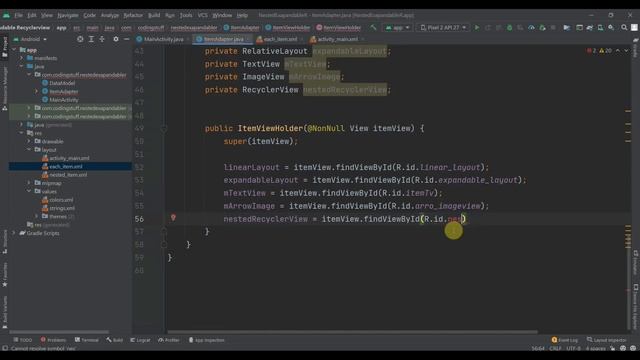Collapse the layout folder arrow
The height and width of the screenshot is (360, 640).
(x=29, y=150)
